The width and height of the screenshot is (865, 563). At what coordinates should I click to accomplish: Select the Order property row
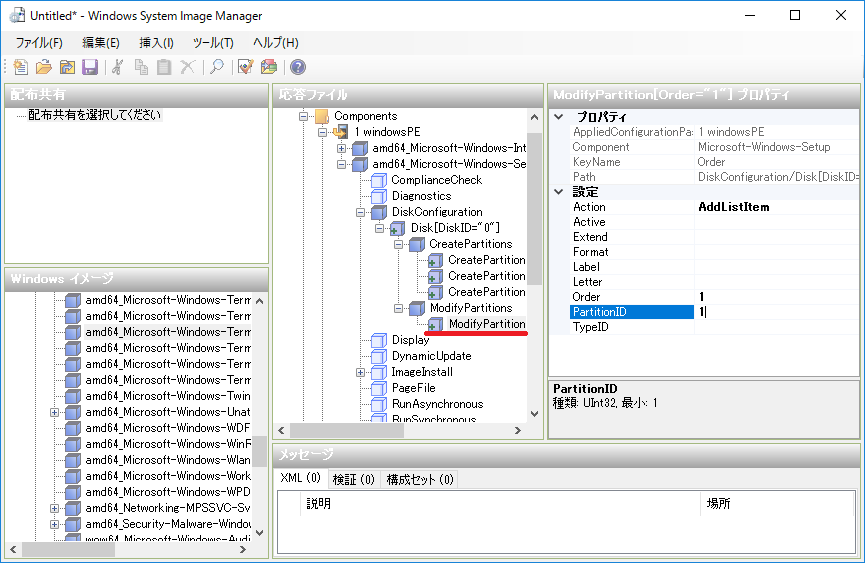click(x=714, y=297)
